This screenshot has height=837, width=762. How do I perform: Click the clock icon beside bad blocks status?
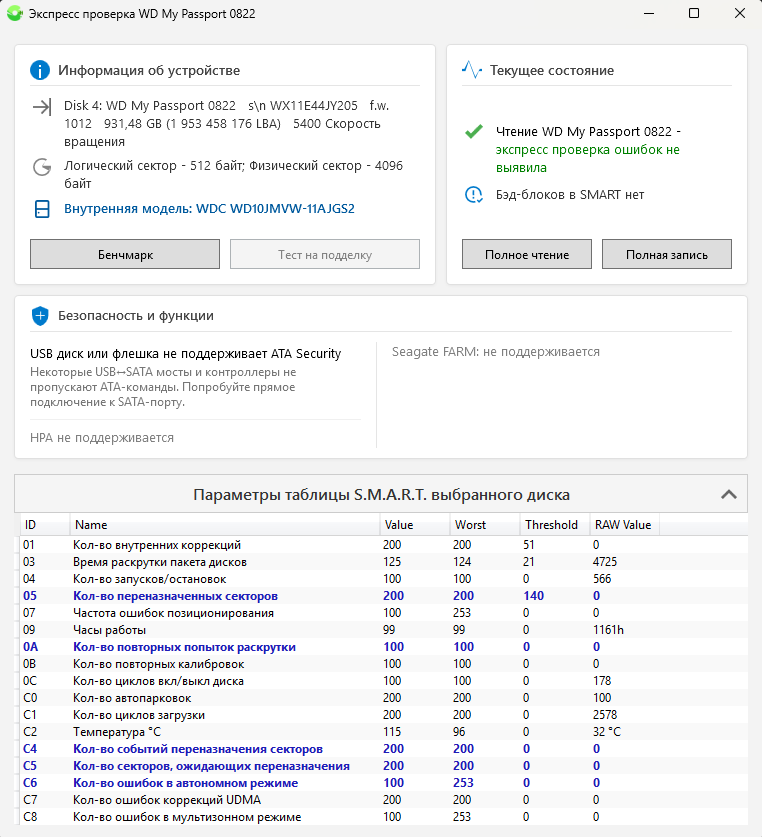click(474, 195)
